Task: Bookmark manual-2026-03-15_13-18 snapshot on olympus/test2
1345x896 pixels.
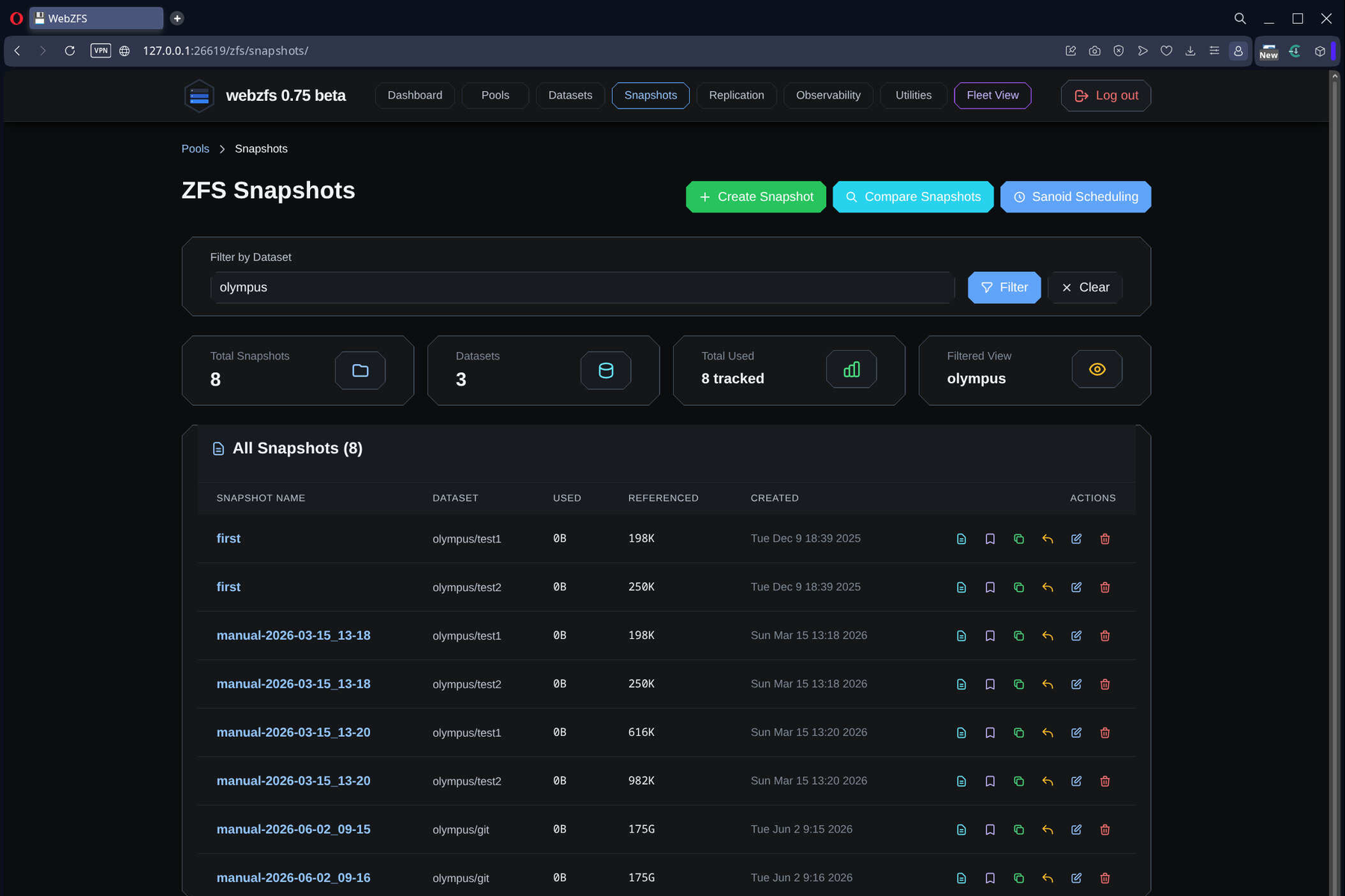Action: (x=990, y=685)
